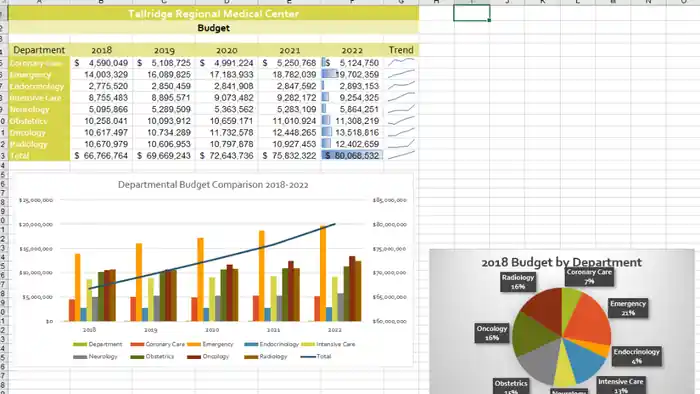This screenshot has height=394, width=700.
Task: Select the Emergency row label cell
Action: coord(39,75)
